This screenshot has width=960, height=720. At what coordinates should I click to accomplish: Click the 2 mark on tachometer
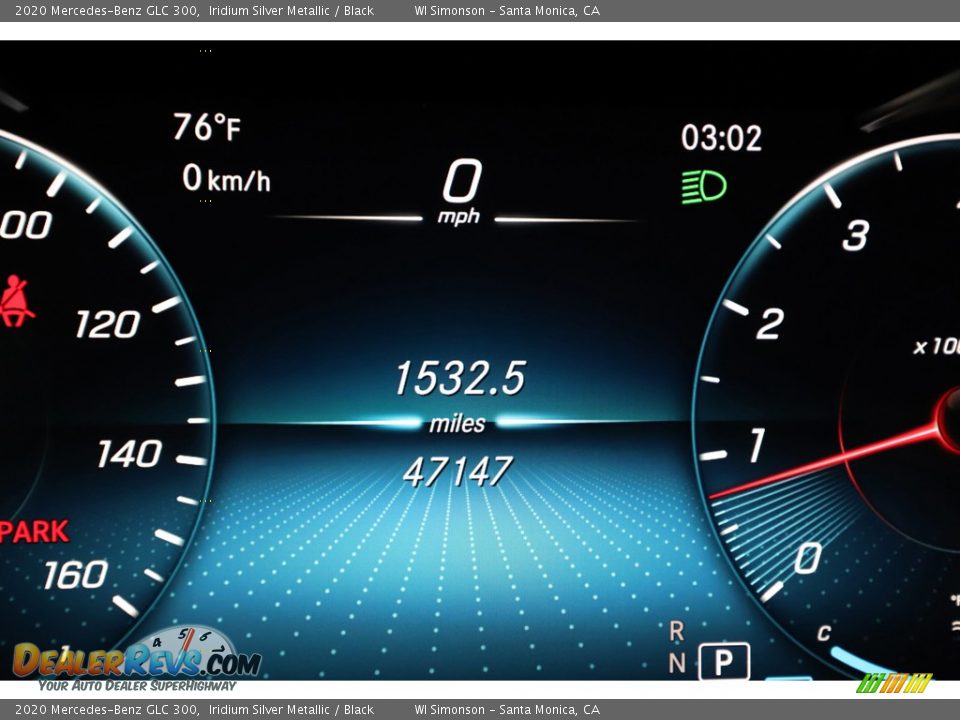tap(770, 323)
